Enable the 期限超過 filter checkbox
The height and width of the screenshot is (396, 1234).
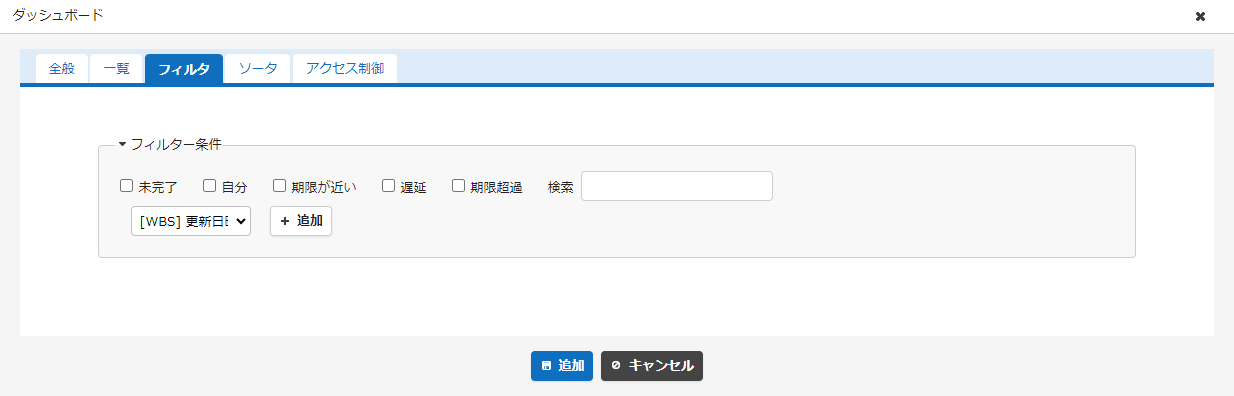point(459,185)
